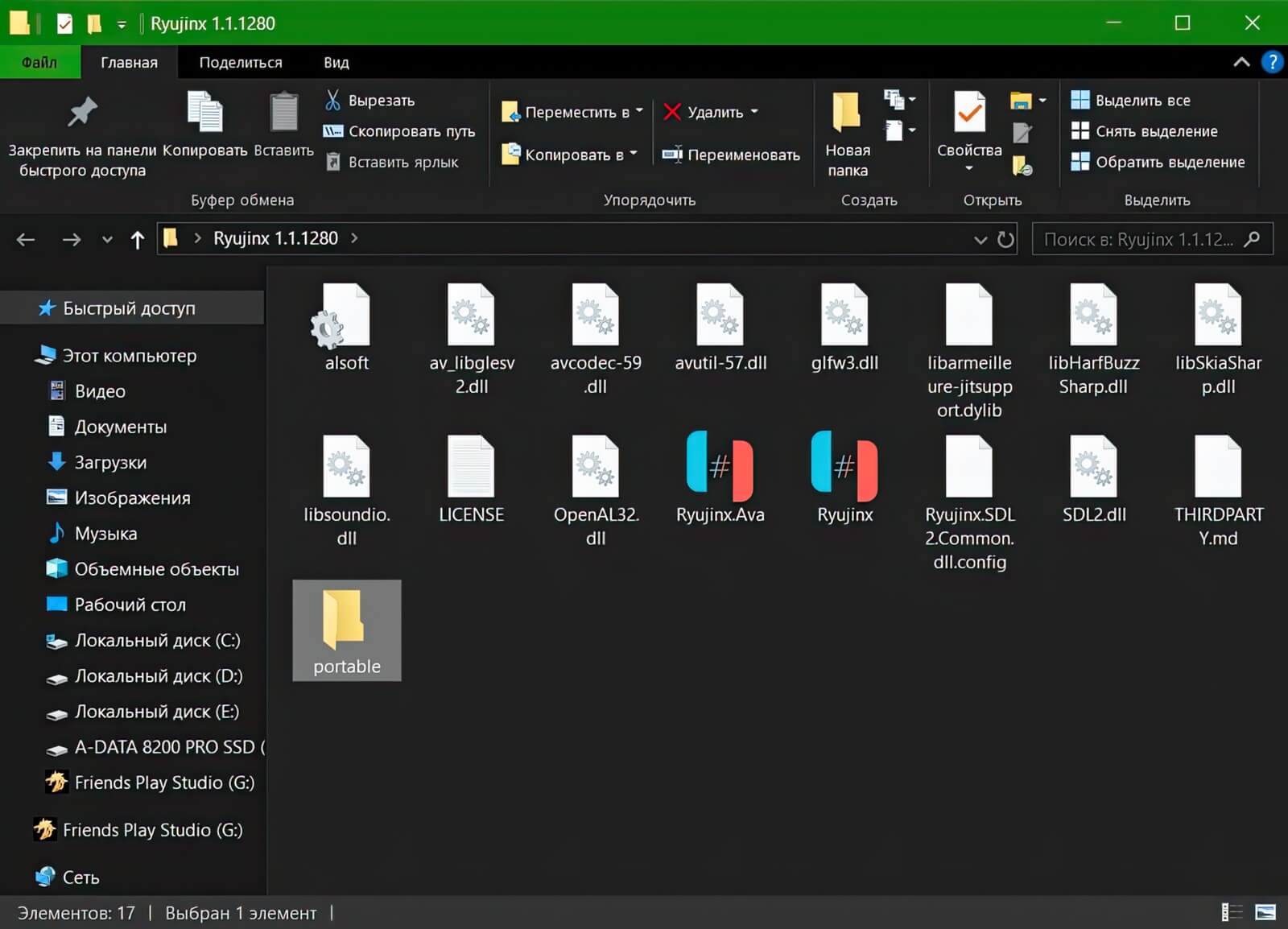Switch to large icons view in status bar
The width and height of the screenshot is (1288, 929).
pyautogui.click(x=1265, y=912)
